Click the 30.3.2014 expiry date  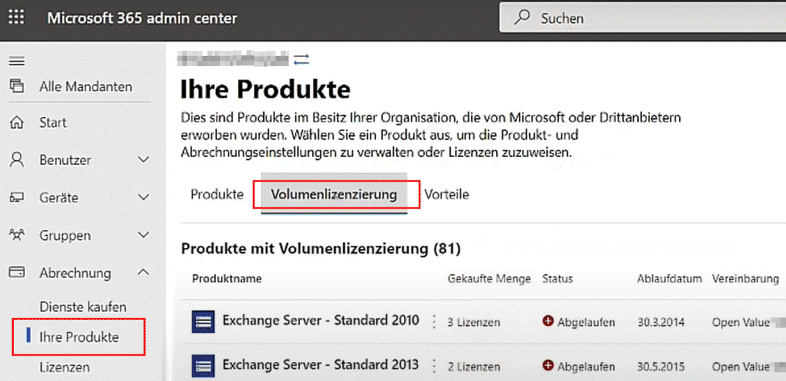[x=661, y=322]
